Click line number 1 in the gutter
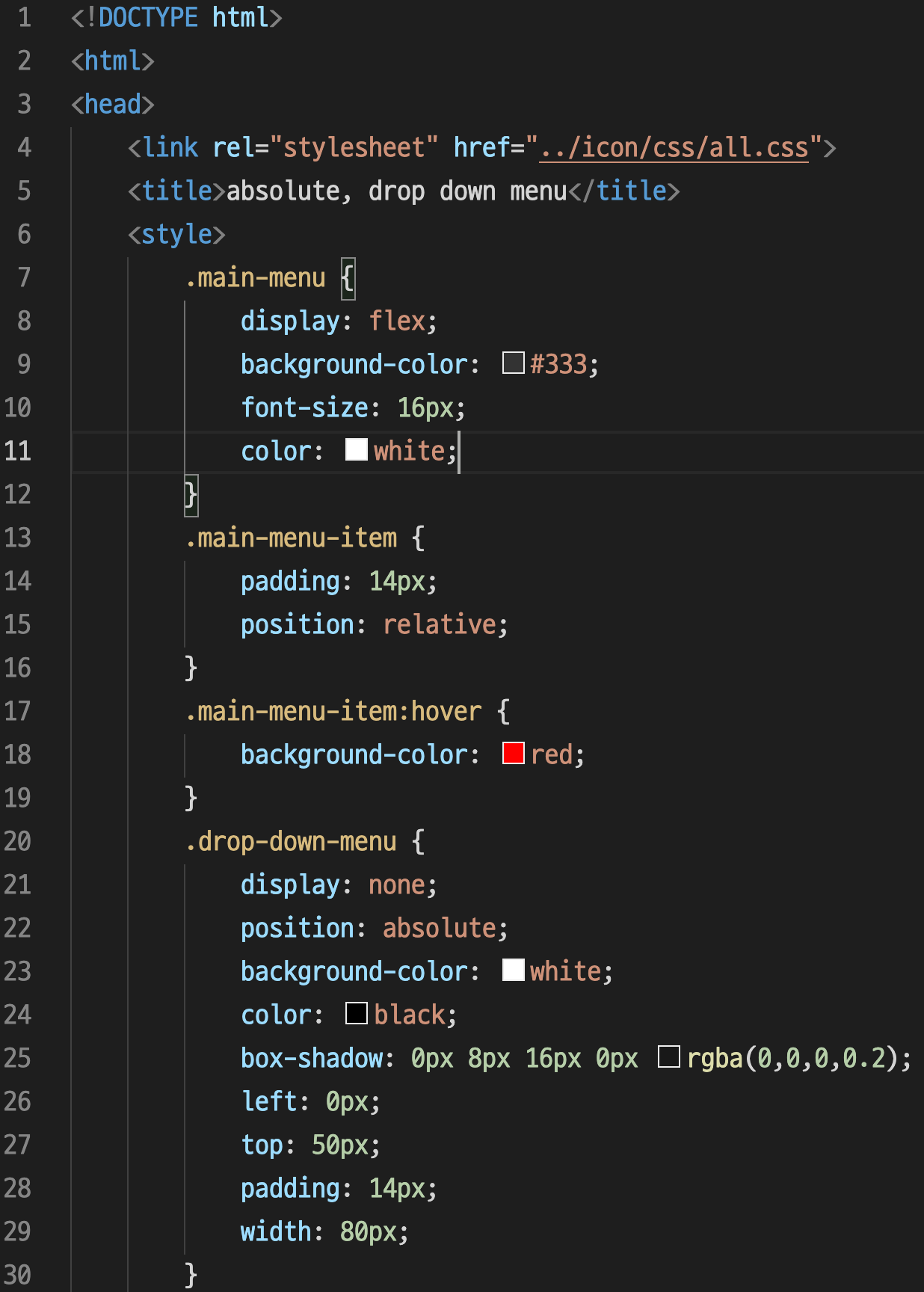The width and height of the screenshot is (924, 1292). 25,17
